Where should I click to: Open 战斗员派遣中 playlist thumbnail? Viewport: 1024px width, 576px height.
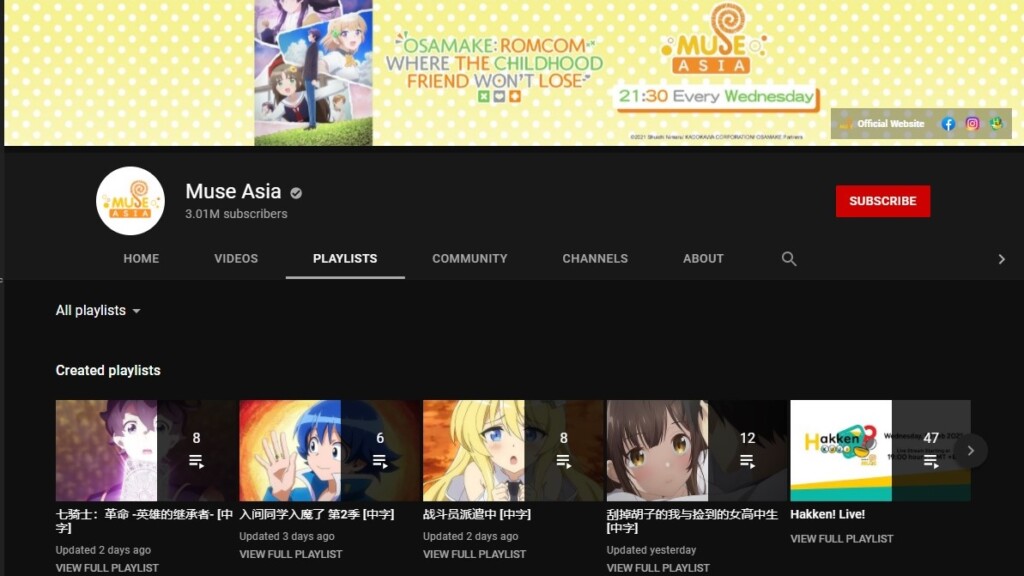pyautogui.click(x=513, y=451)
